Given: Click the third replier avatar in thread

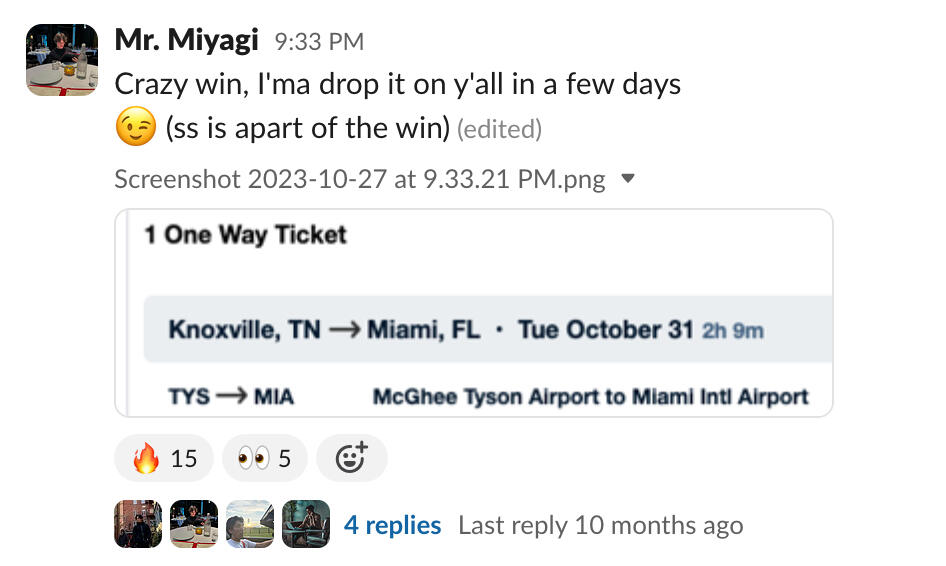Looking at the screenshot, I should coord(250,524).
